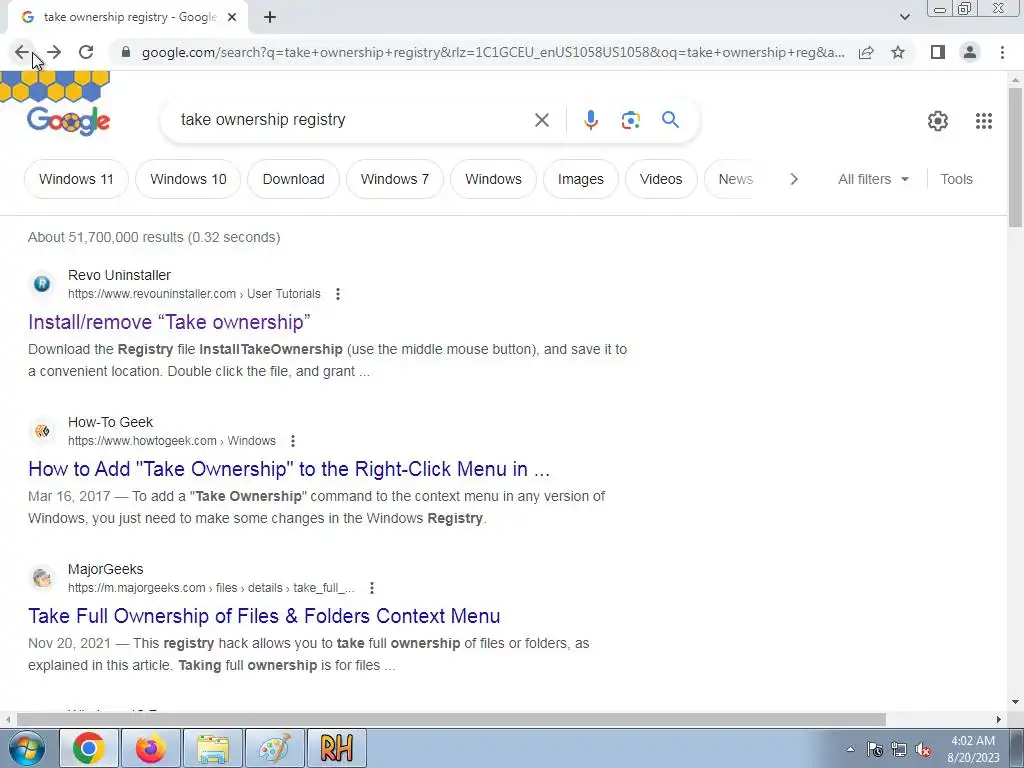This screenshot has height=768, width=1024.
Task: Click the horizontal scrollbar thumb
Action: point(451,719)
